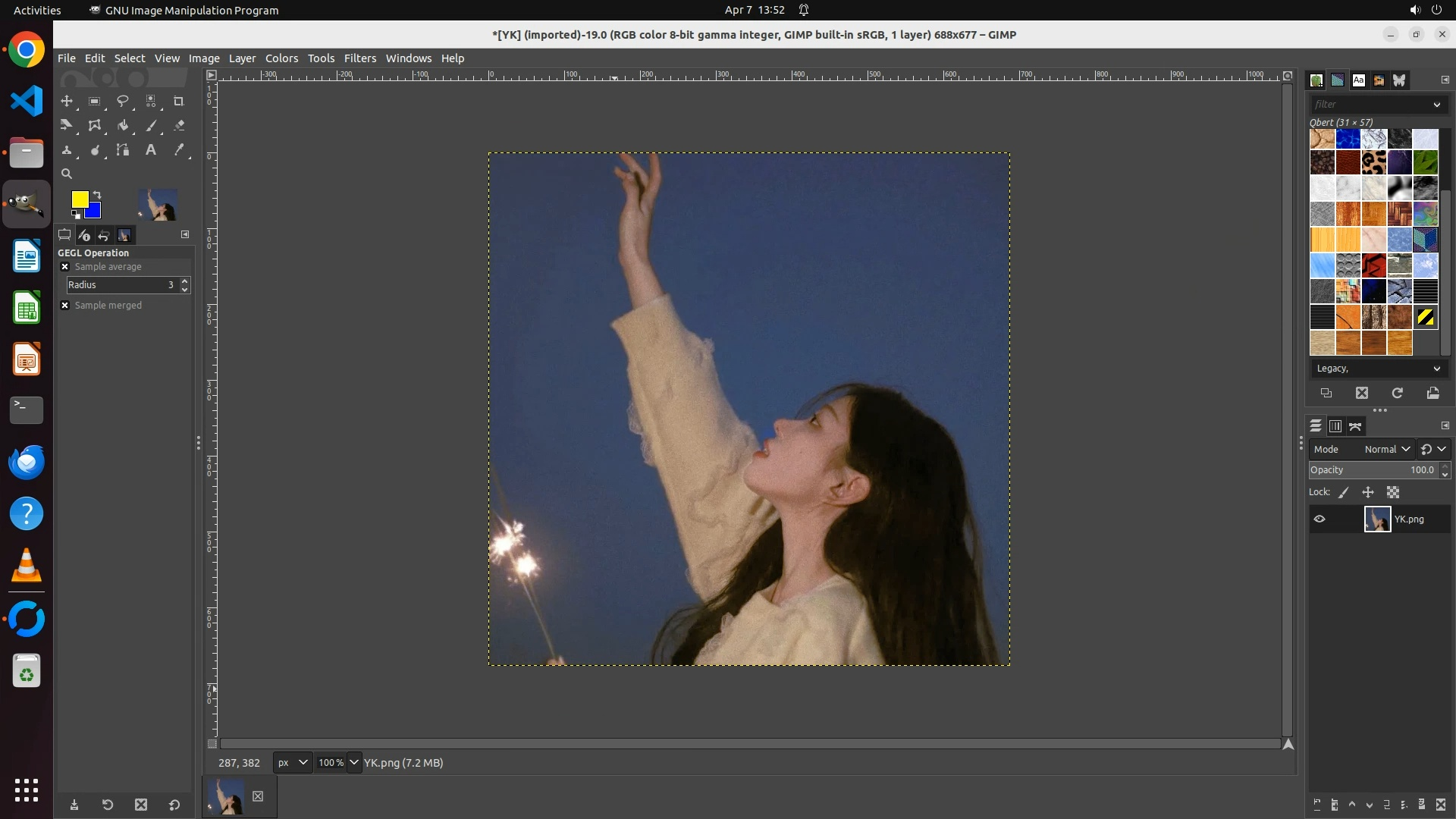Select the Zoom magnifier tool

[67, 174]
